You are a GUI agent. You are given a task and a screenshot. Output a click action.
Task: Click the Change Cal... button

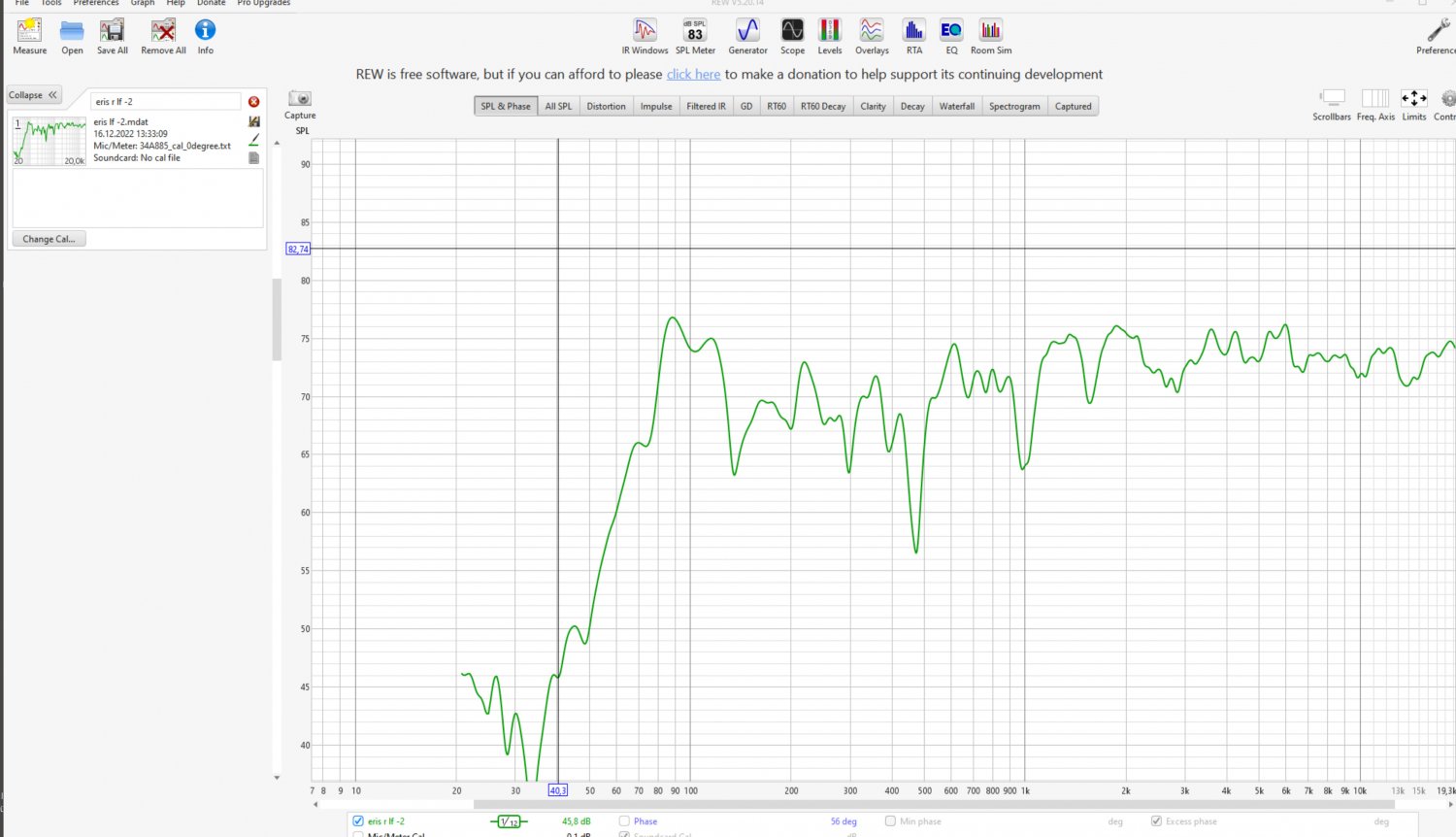(49, 239)
